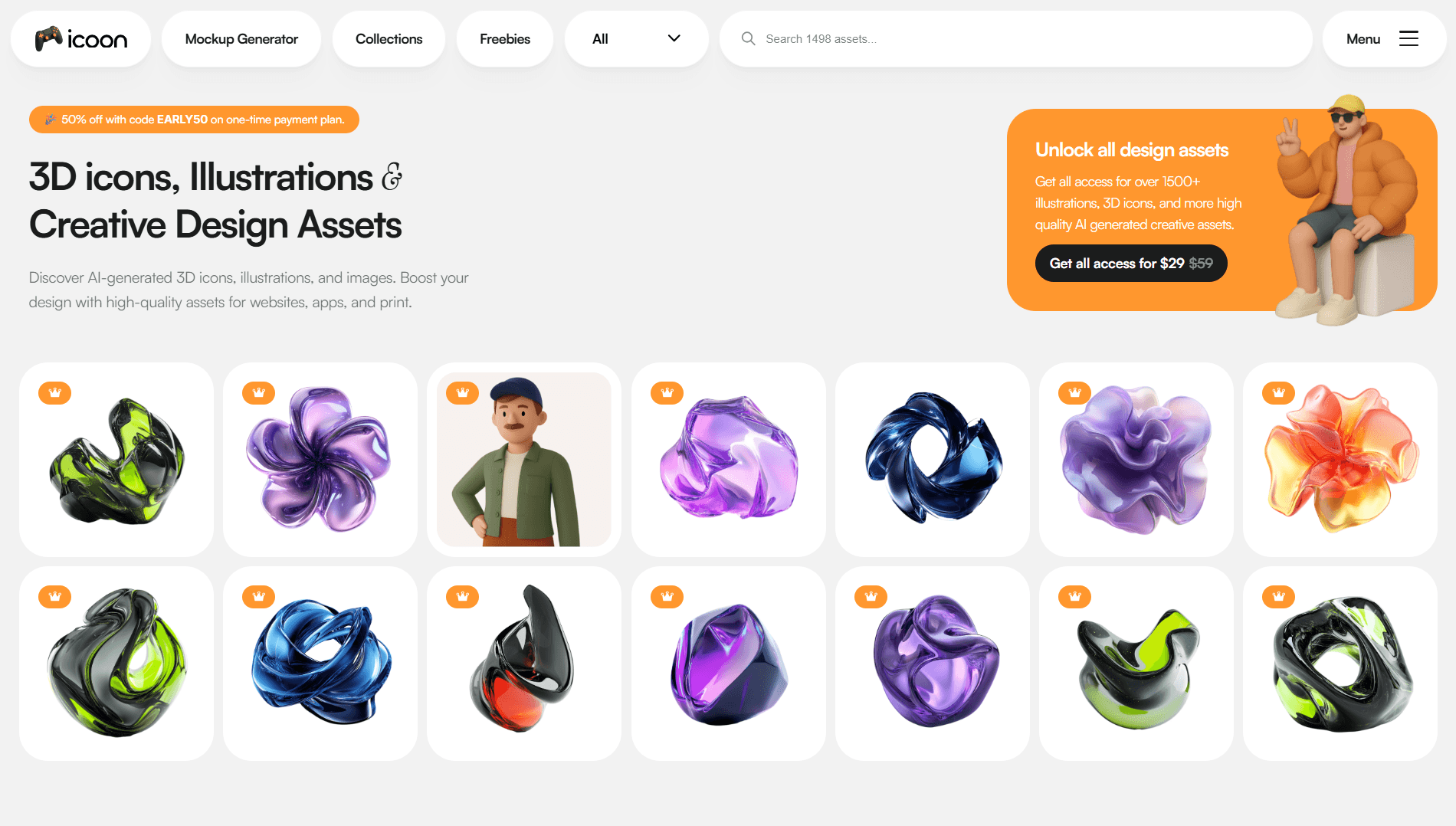This screenshot has width=1456, height=826.
Task: Open Mockup Generator page
Action: (241, 39)
